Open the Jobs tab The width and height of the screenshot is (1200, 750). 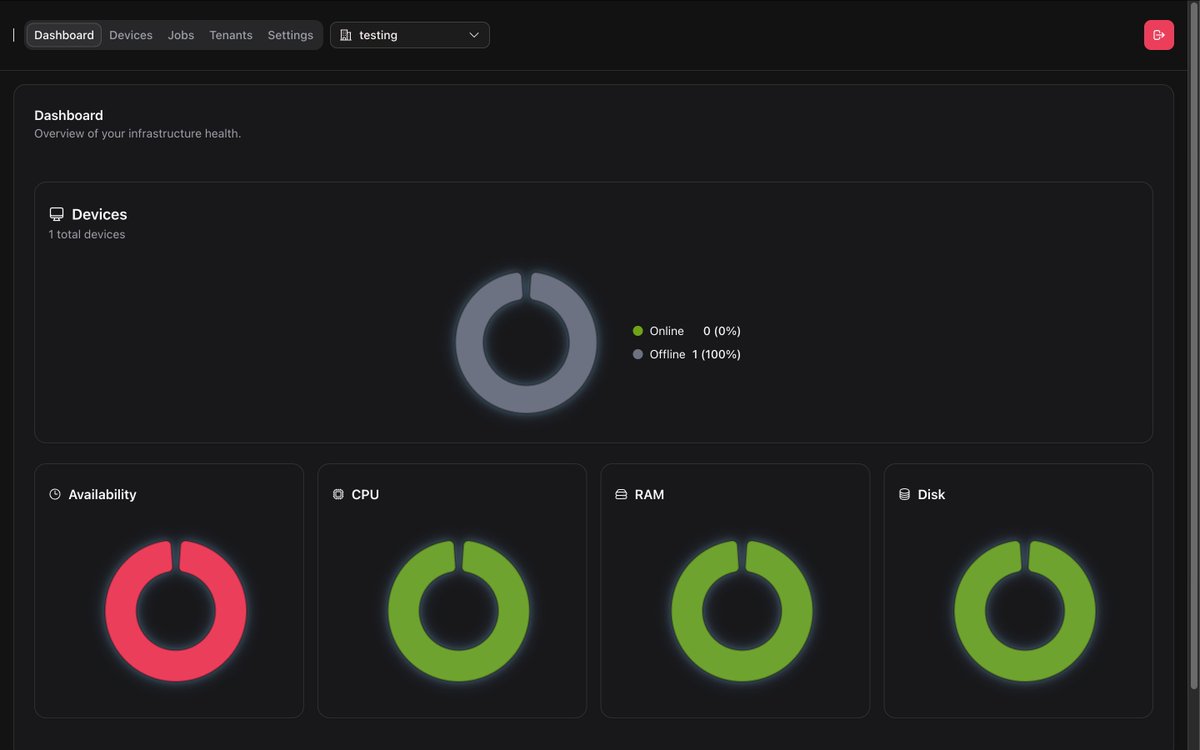point(180,34)
